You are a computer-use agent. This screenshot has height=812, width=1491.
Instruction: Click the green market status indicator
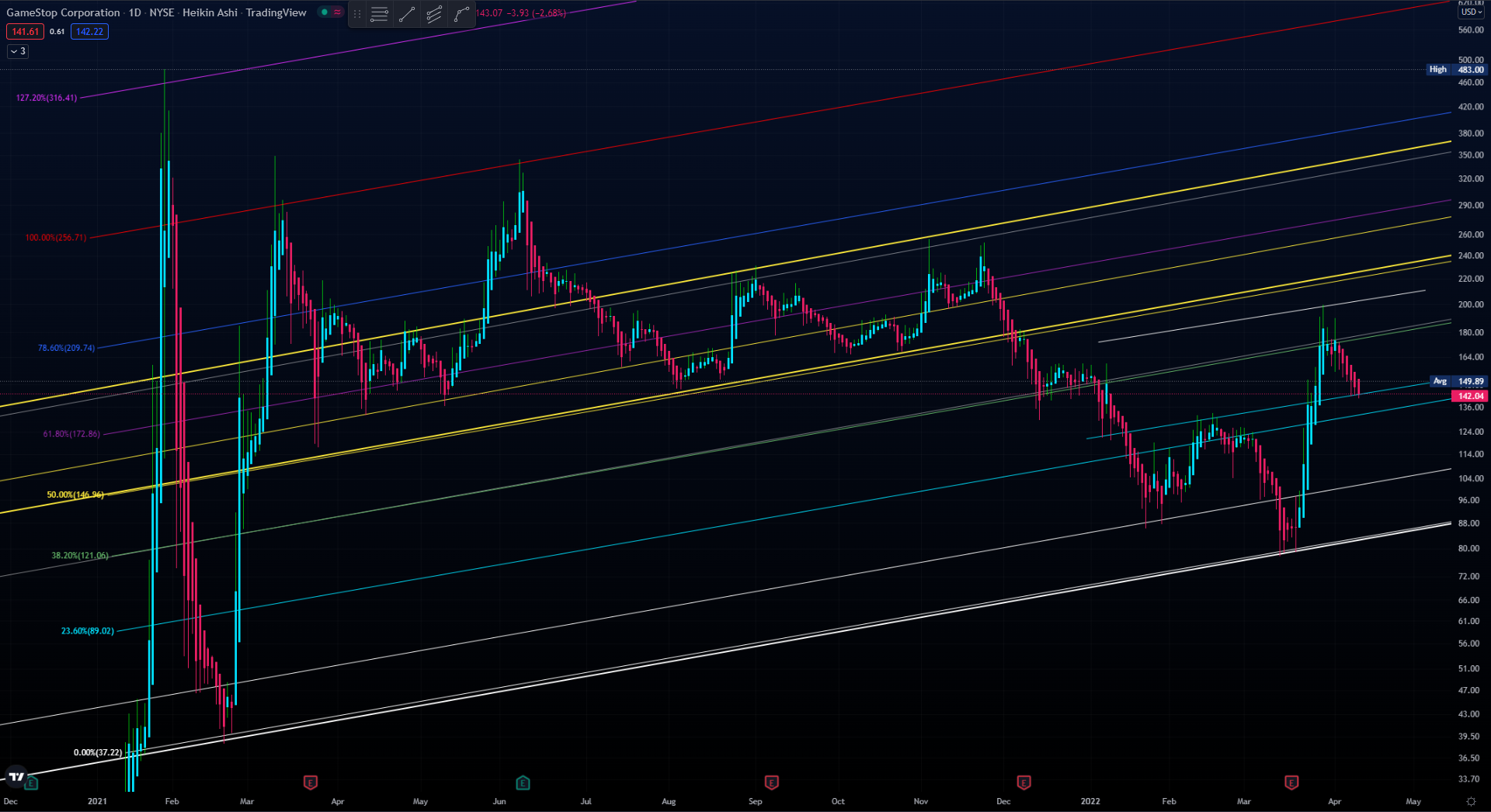324,12
